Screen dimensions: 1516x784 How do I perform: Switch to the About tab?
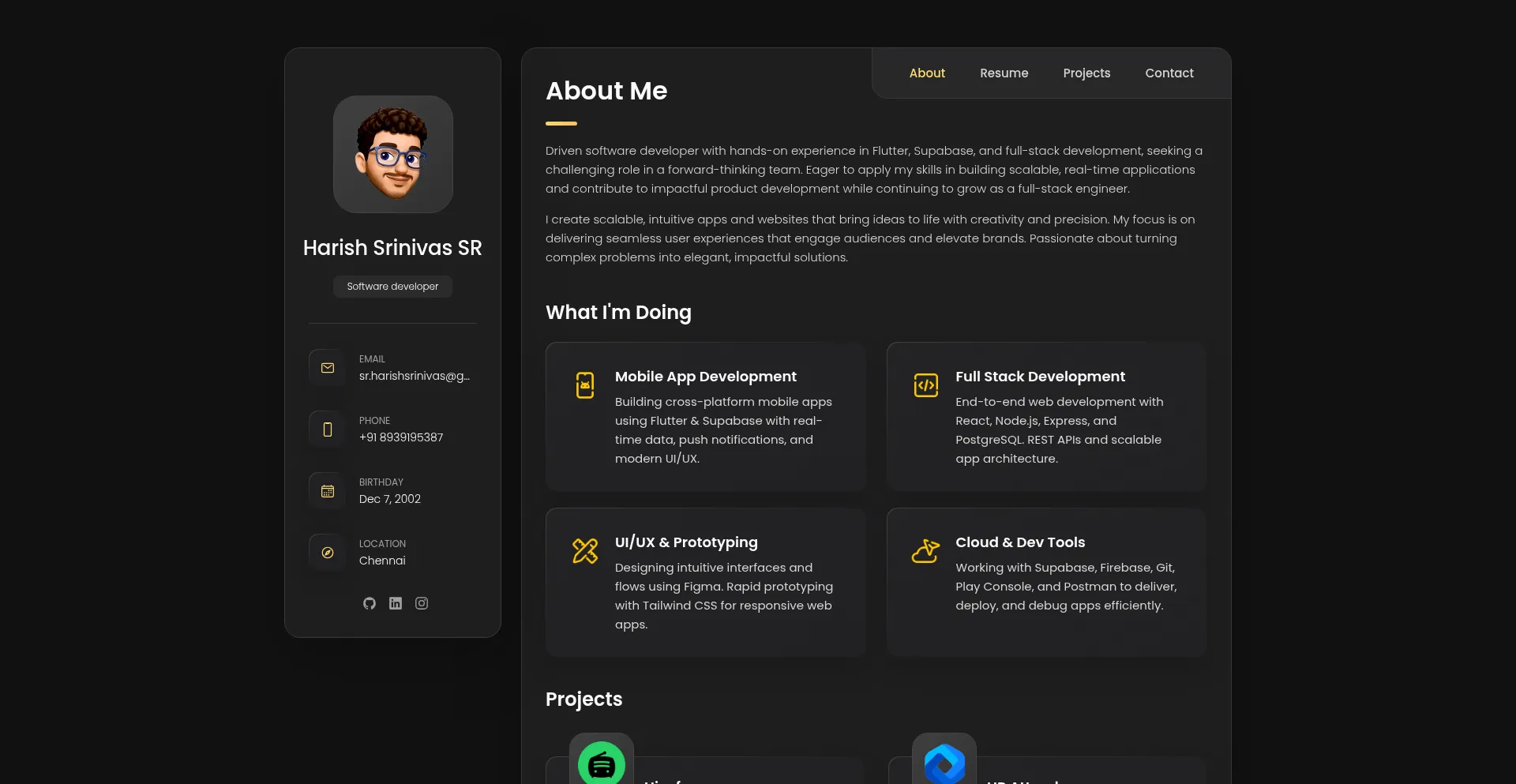927,73
